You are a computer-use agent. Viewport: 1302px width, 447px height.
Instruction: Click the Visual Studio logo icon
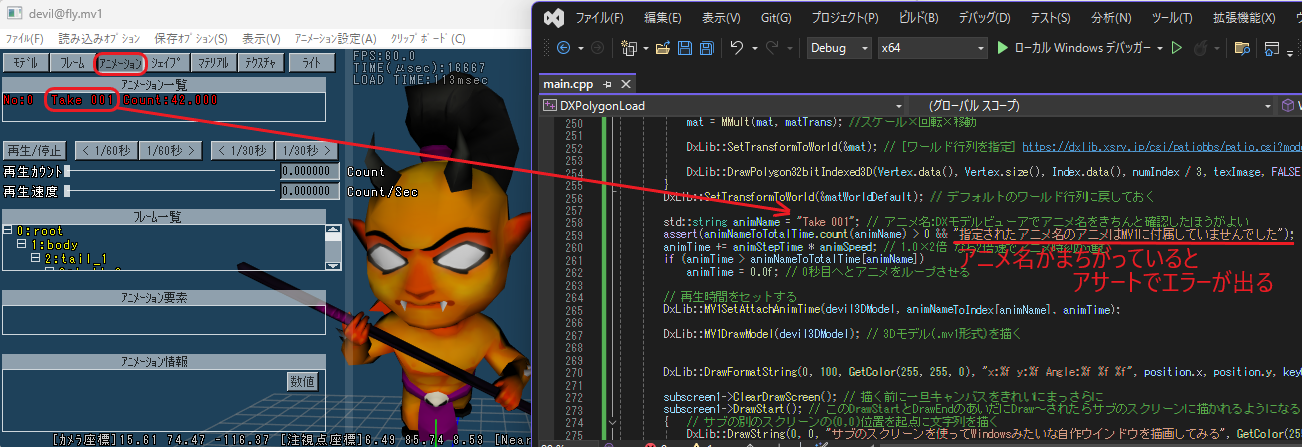(554, 17)
